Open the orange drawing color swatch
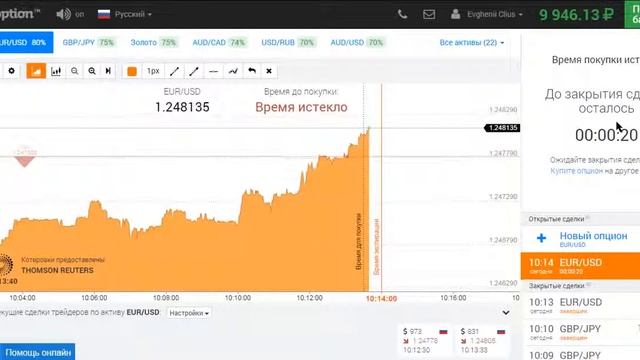Viewport: 640px width, 360px height. pyautogui.click(x=132, y=71)
